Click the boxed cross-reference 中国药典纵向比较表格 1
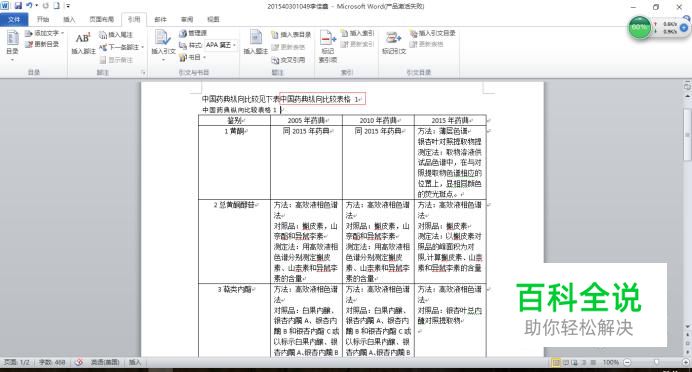 tap(322, 99)
